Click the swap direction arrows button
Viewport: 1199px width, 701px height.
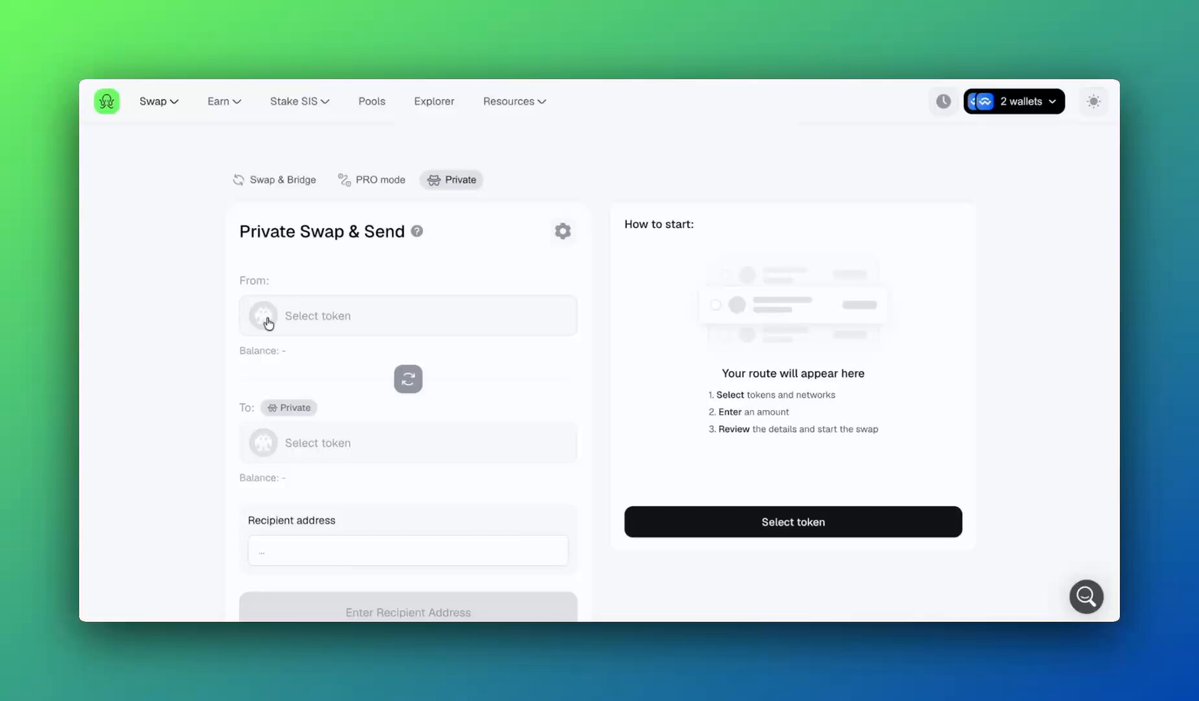pyautogui.click(x=408, y=379)
